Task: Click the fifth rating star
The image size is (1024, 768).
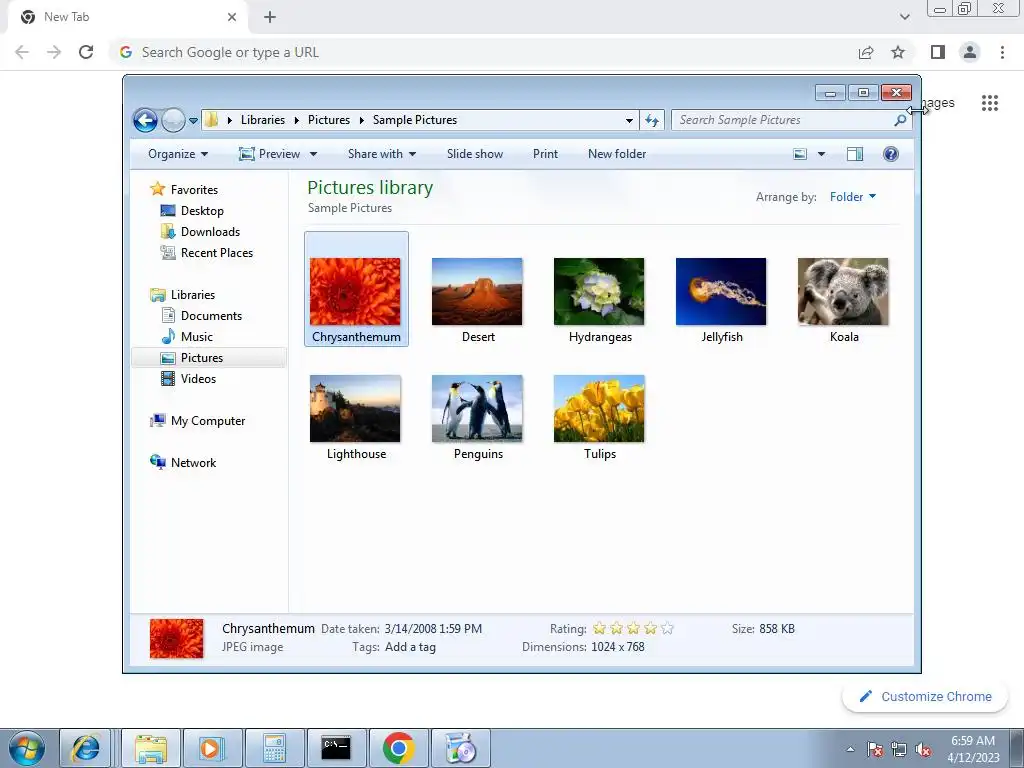Action: (x=667, y=628)
